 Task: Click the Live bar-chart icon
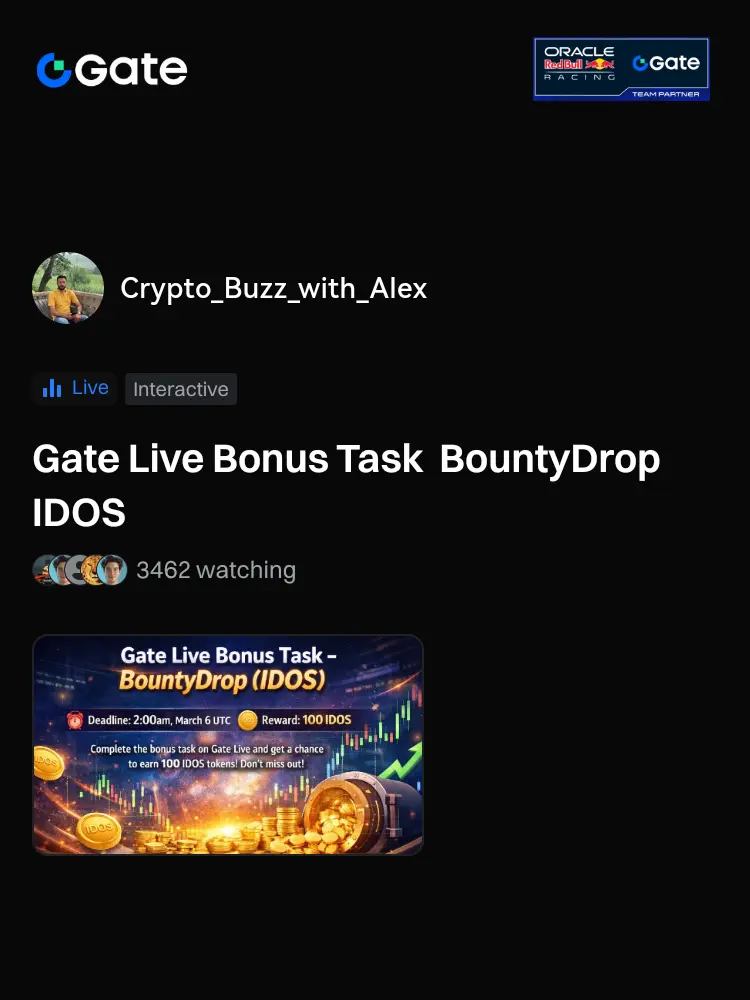(52, 388)
